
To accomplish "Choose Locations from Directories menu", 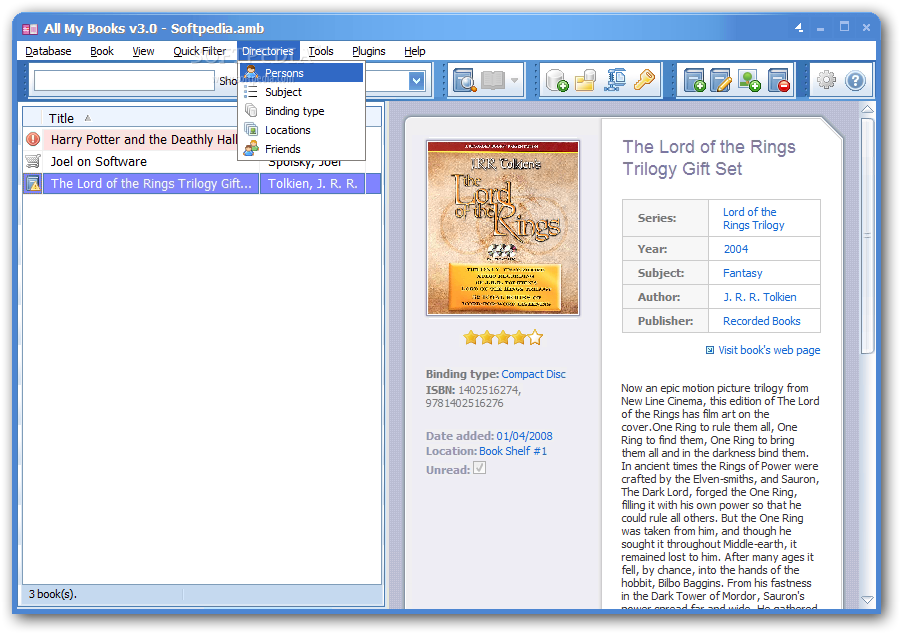I will [x=302, y=130].
